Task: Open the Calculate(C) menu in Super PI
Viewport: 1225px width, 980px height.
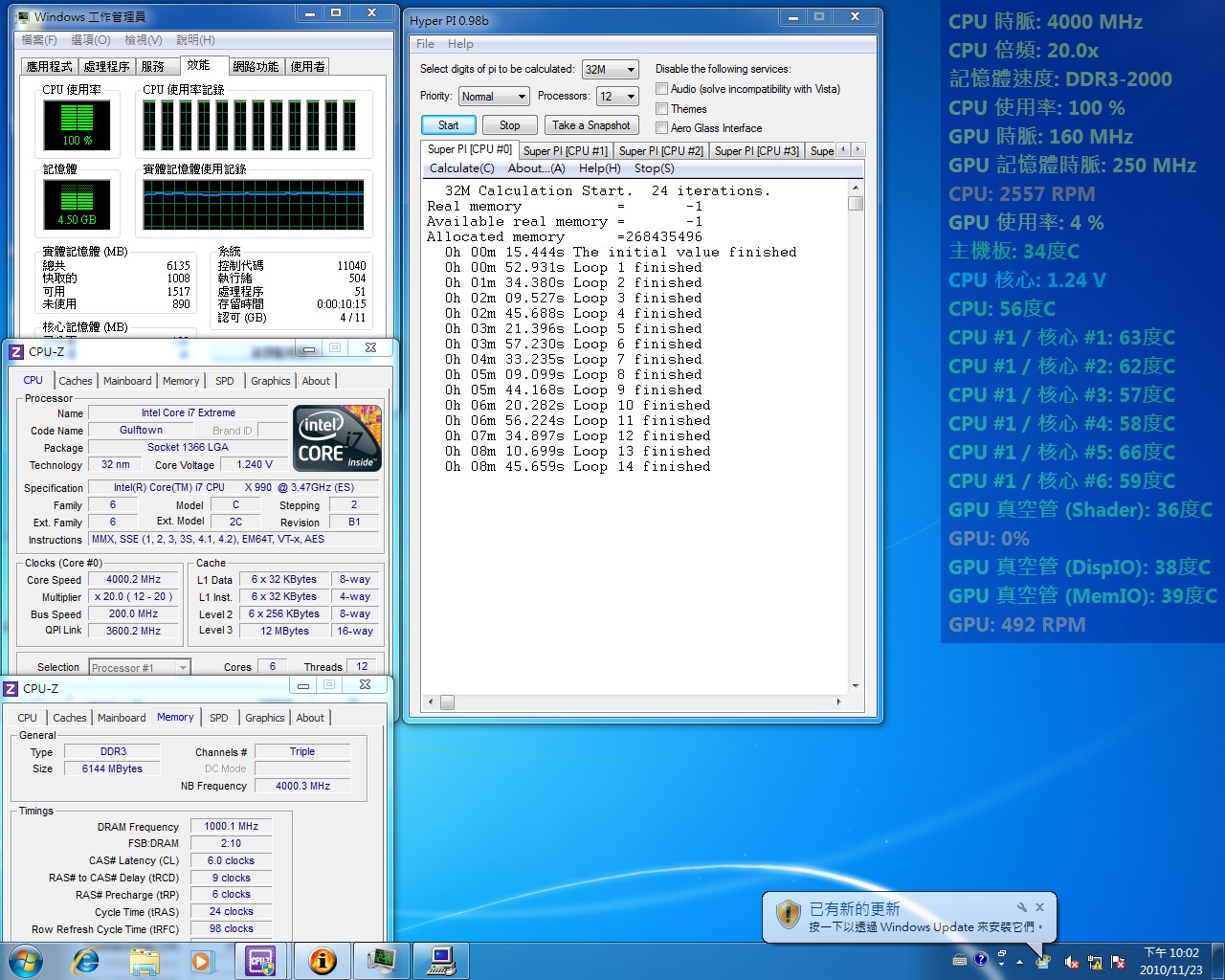Action: coord(462,168)
